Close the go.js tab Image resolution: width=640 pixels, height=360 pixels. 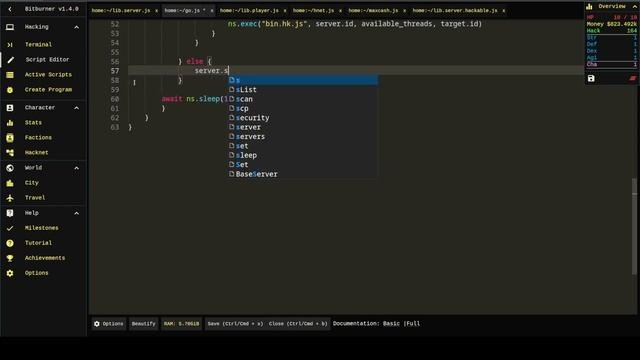[x=212, y=11]
